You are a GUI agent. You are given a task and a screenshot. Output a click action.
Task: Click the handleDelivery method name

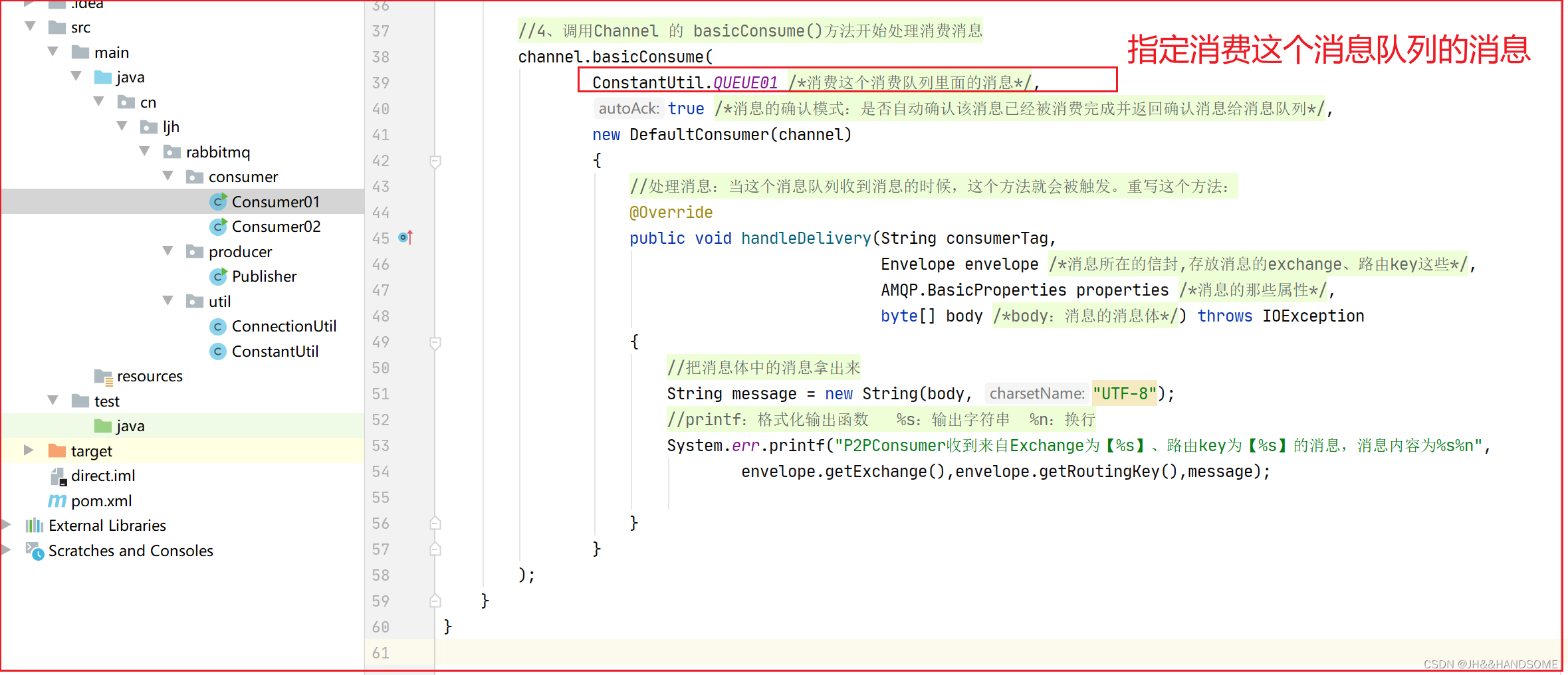pos(806,238)
